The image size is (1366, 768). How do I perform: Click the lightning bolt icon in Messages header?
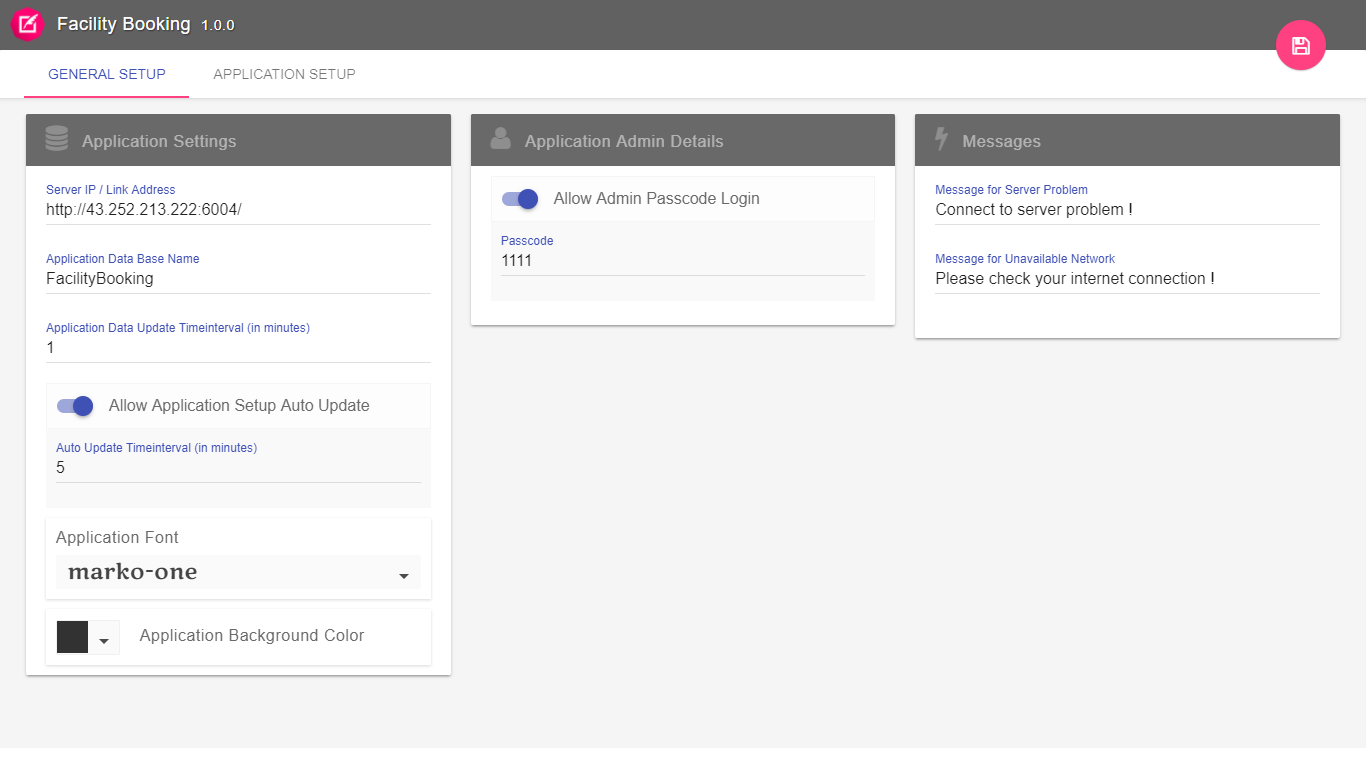click(x=941, y=139)
